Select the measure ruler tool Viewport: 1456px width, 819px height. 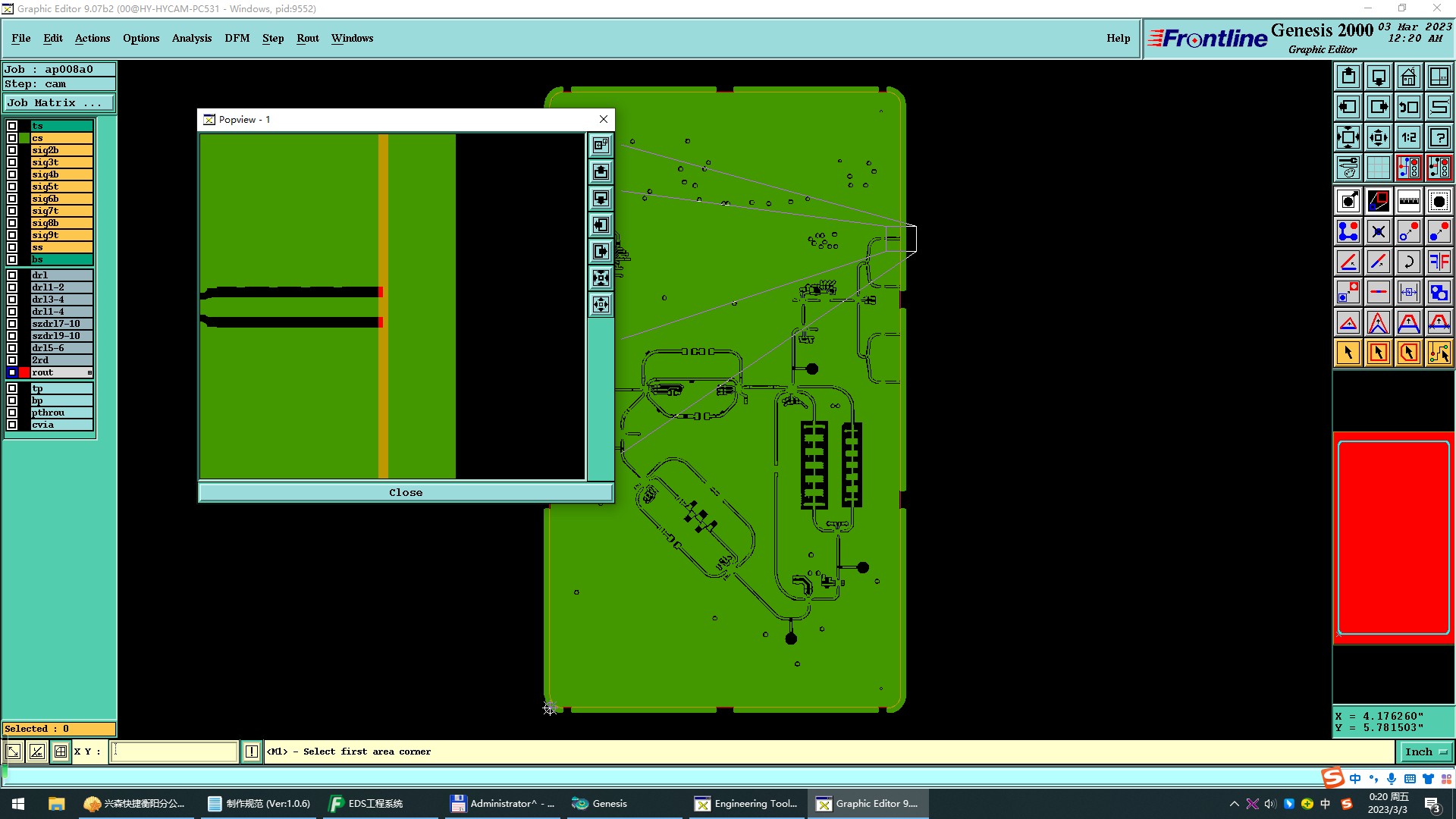(1408, 201)
